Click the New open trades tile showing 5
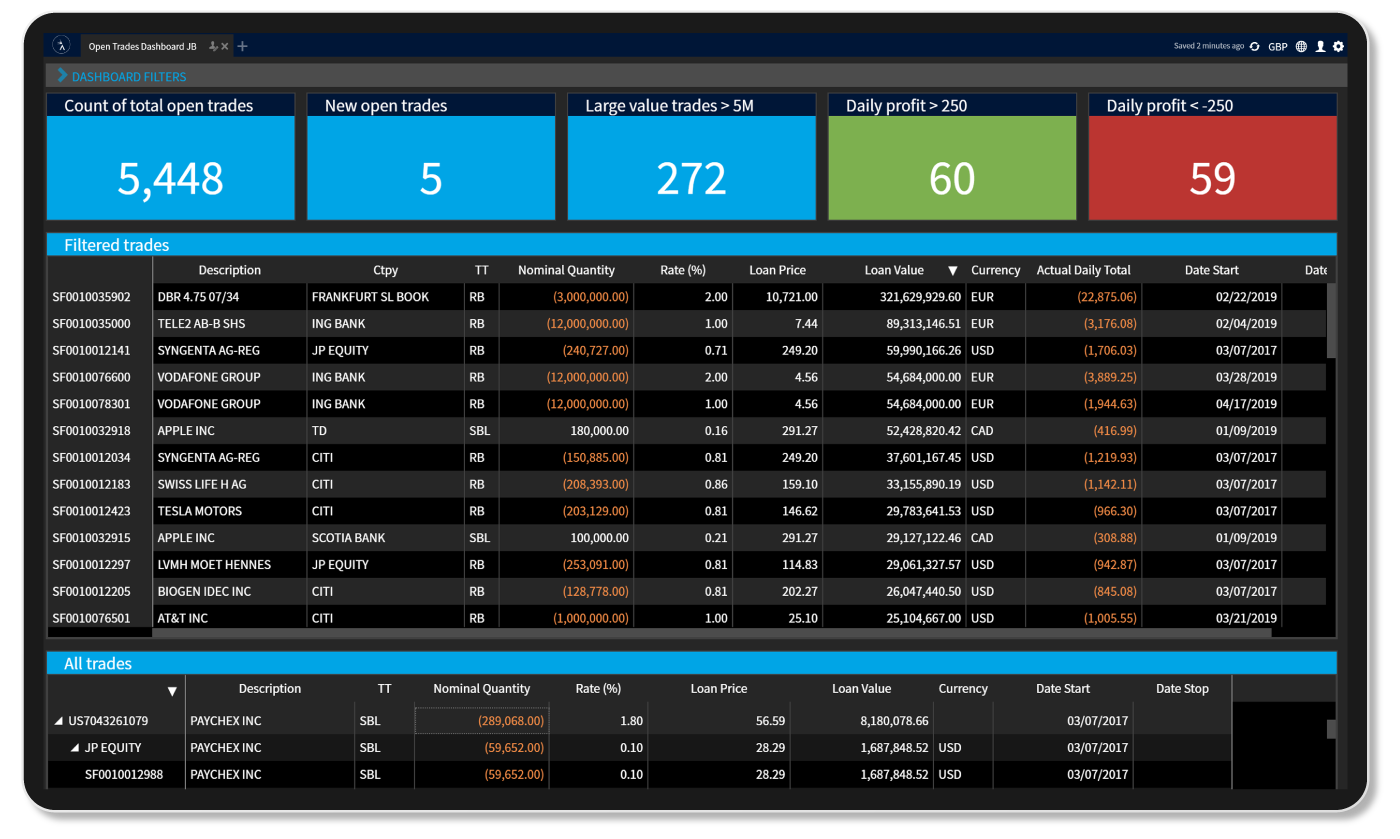This screenshot has width=1400, height=839. (x=431, y=157)
